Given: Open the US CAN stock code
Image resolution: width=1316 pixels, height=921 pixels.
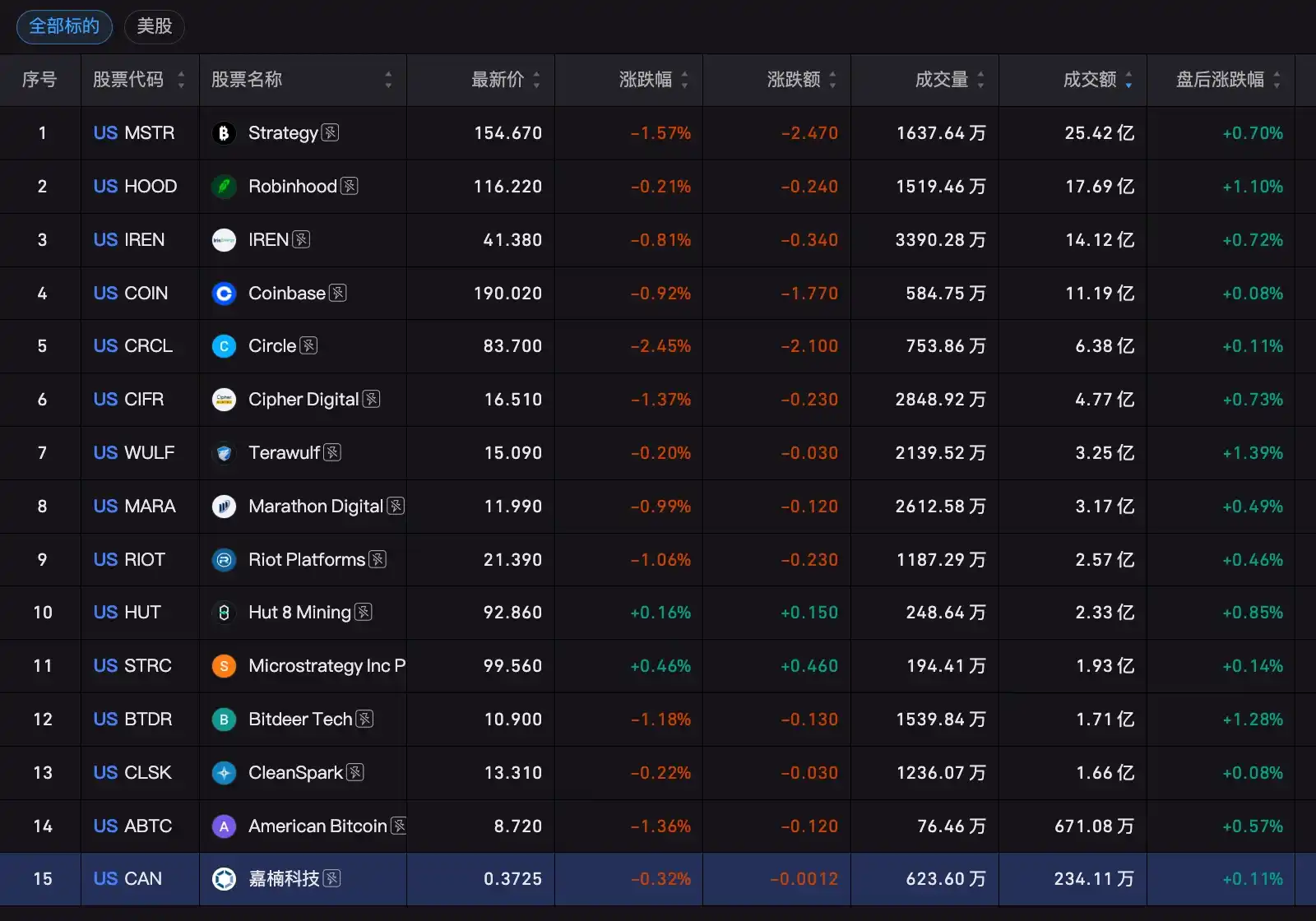Looking at the screenshot, I should click(127, 879).
